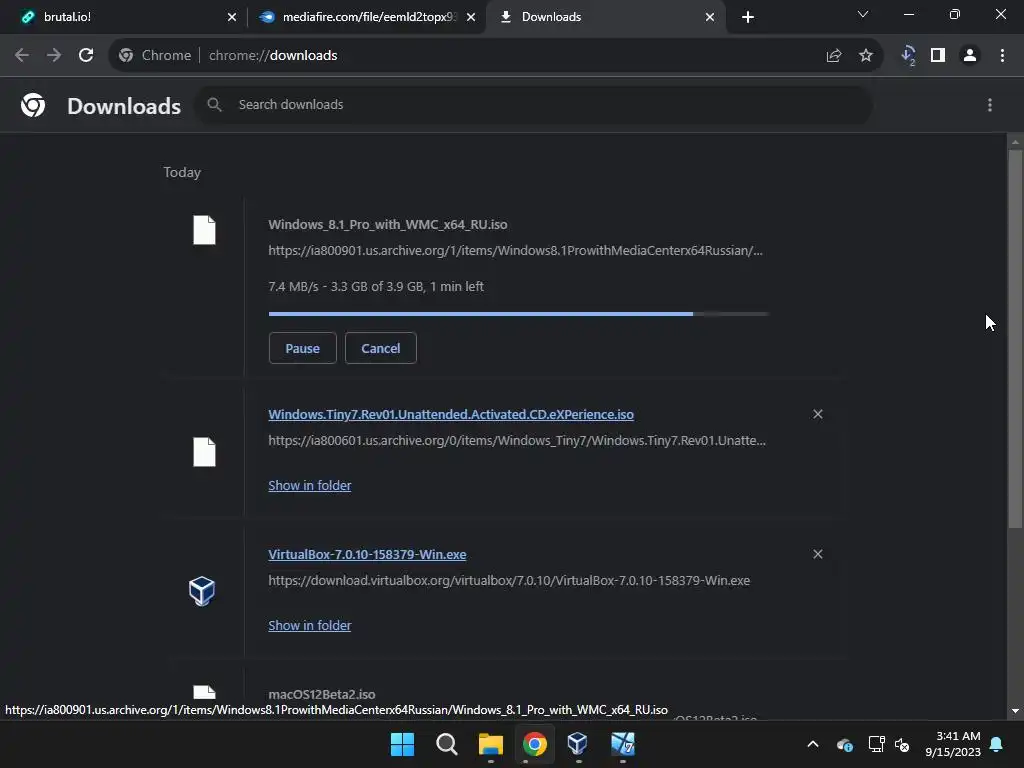Click the Chrome logo beside Downloads title
This screenshot has height=768, width=1024.
pos(33,105)
